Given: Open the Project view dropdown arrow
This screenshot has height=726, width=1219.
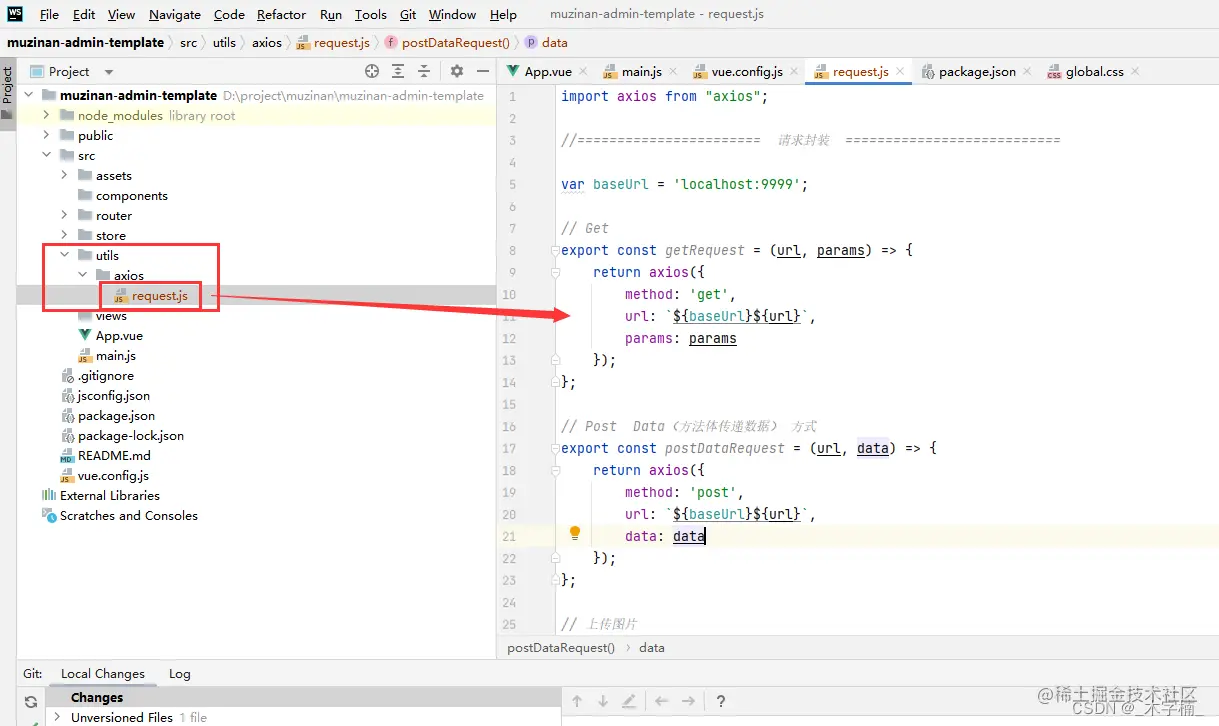Looking at the screenshot, I should pos(109,72).
